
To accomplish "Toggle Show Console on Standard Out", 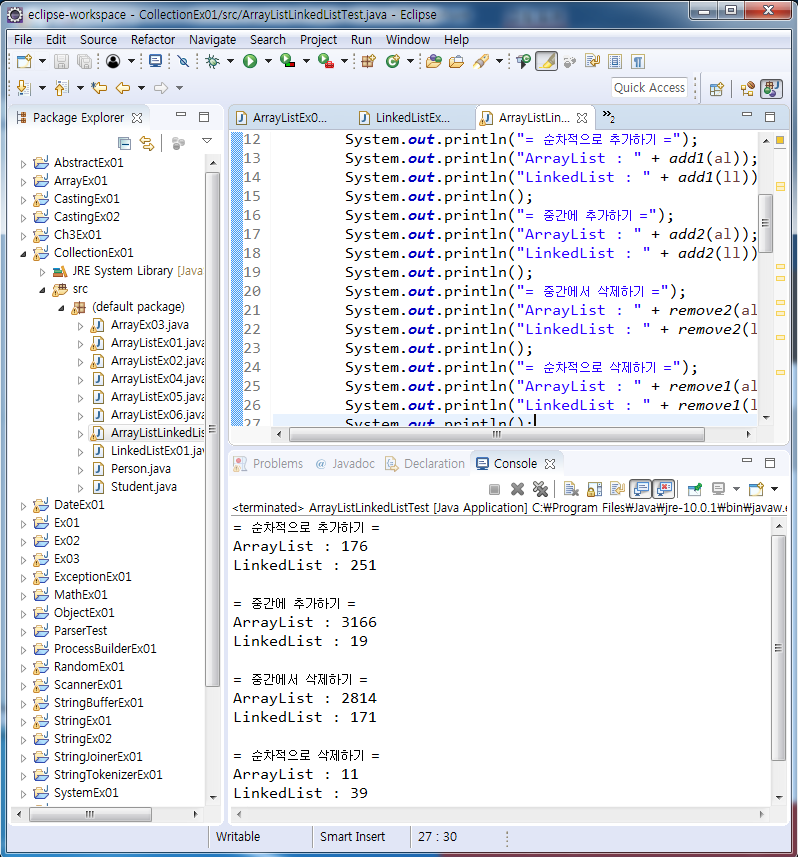I will 641,489.
